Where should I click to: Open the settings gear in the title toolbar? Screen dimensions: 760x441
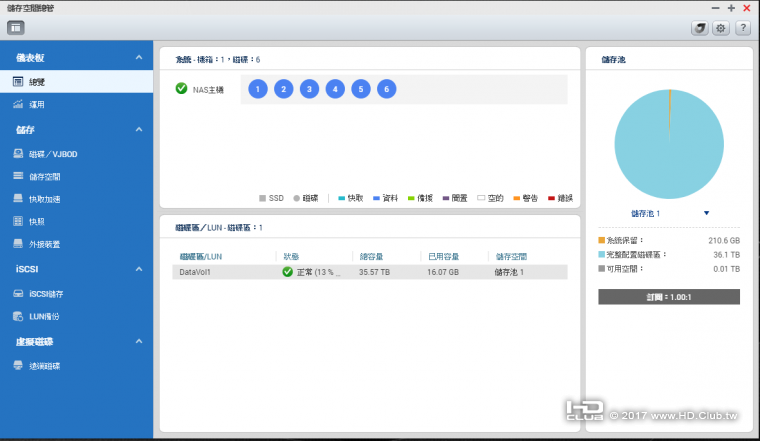pos(721,28)
